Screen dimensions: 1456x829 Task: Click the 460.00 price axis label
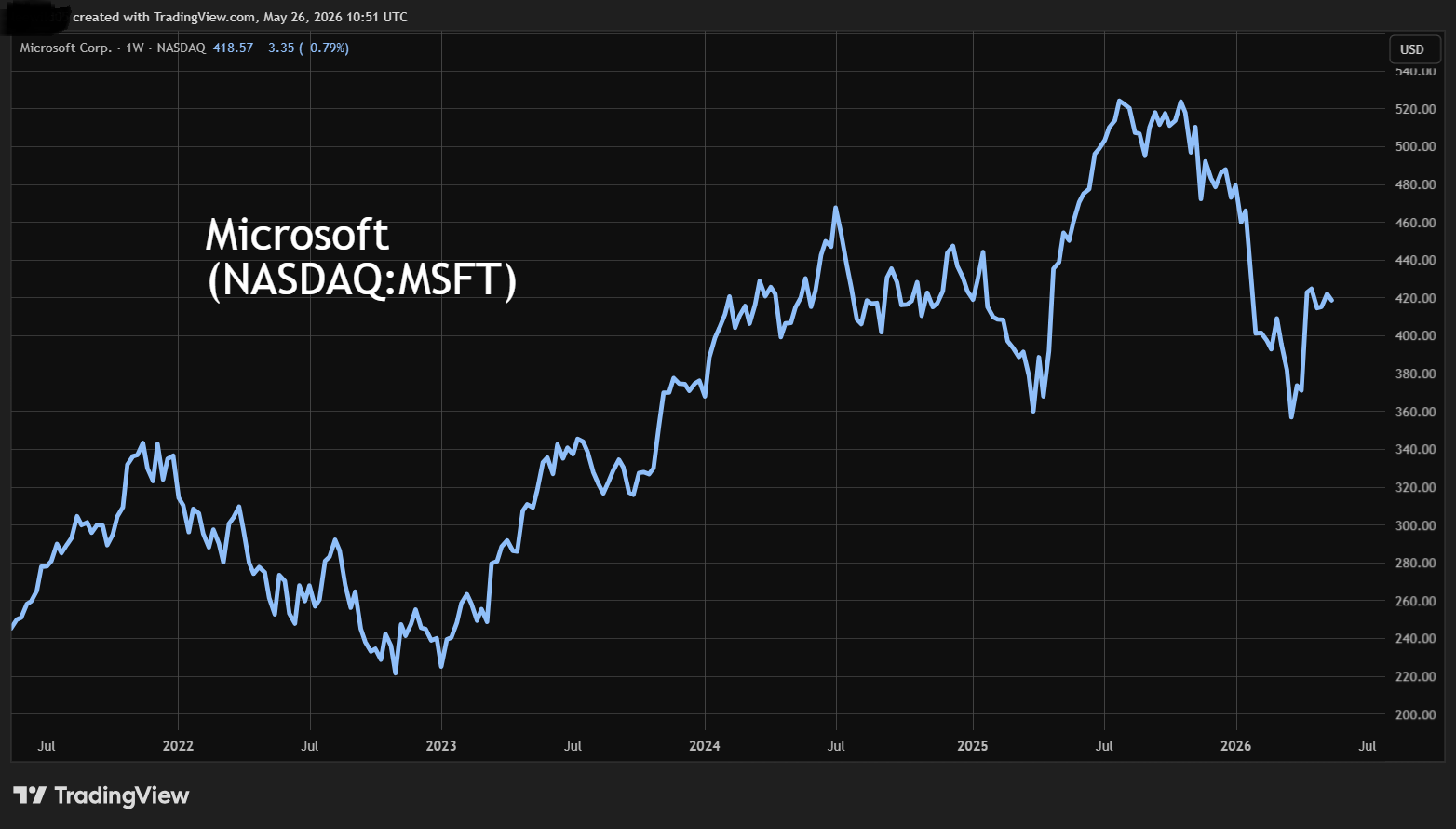click(1415, 223)
